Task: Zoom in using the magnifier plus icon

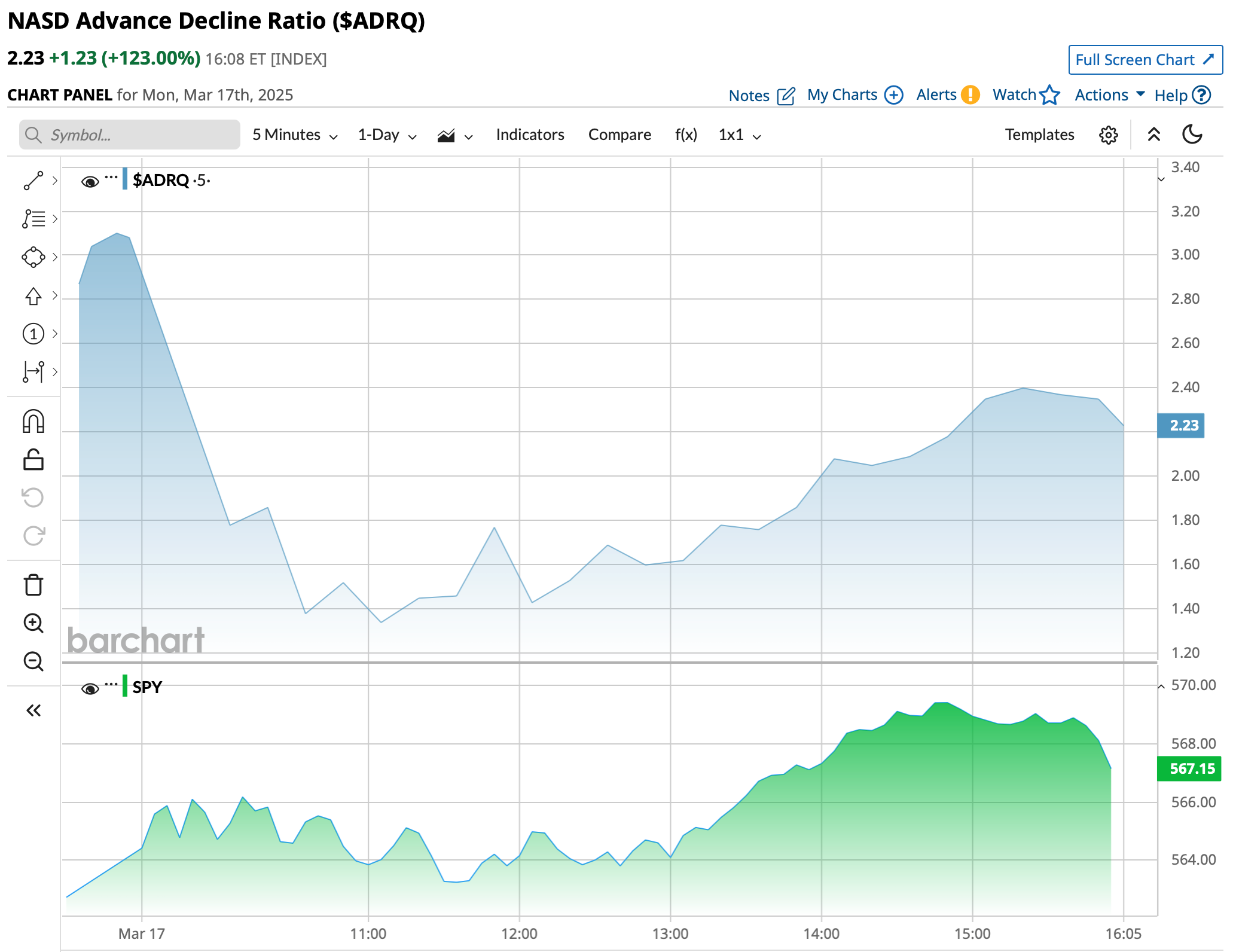Action: pyautogui.click(x=33, y=623)
